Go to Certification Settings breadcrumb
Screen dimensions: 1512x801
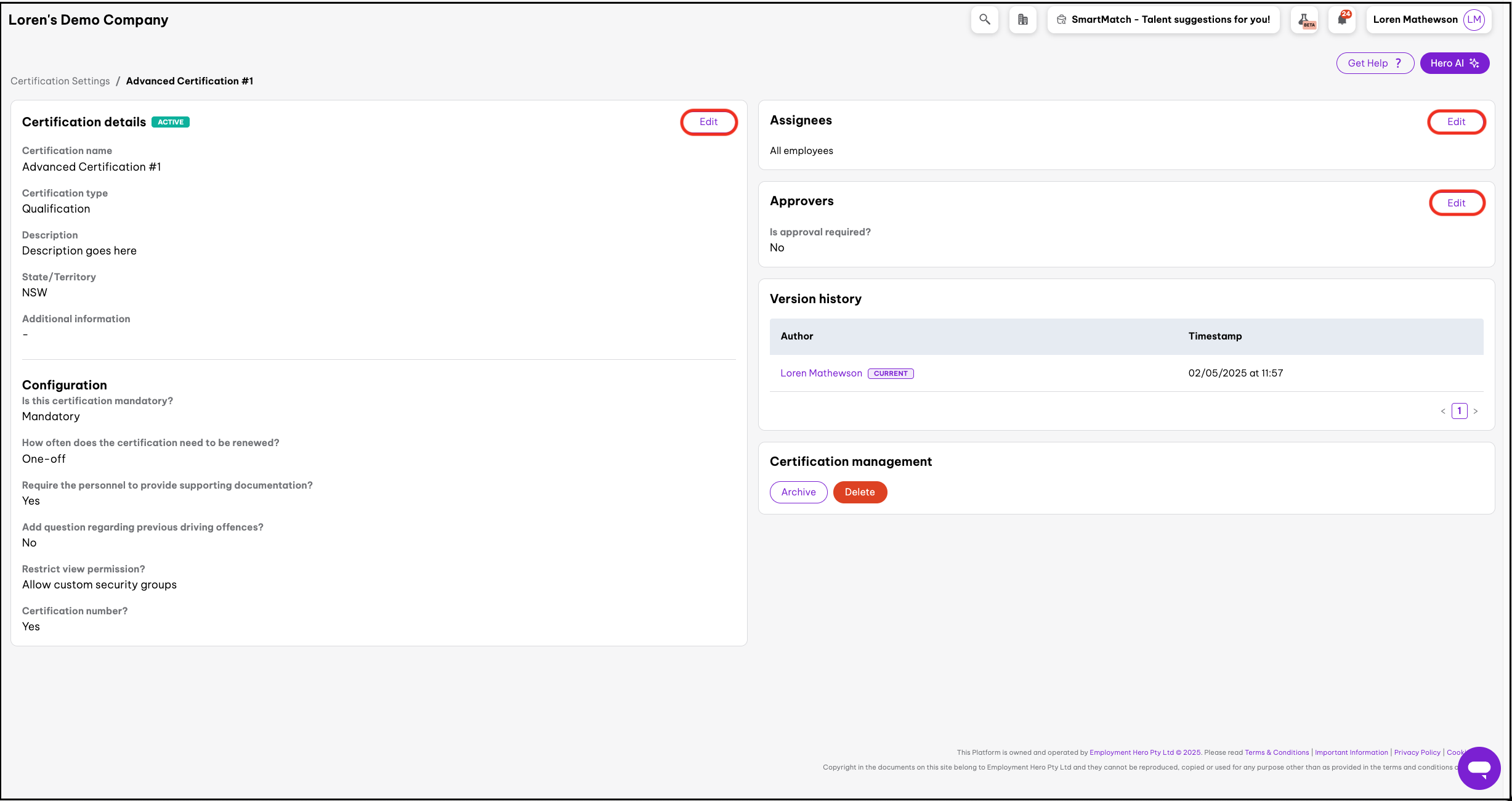tap(60, 81)
